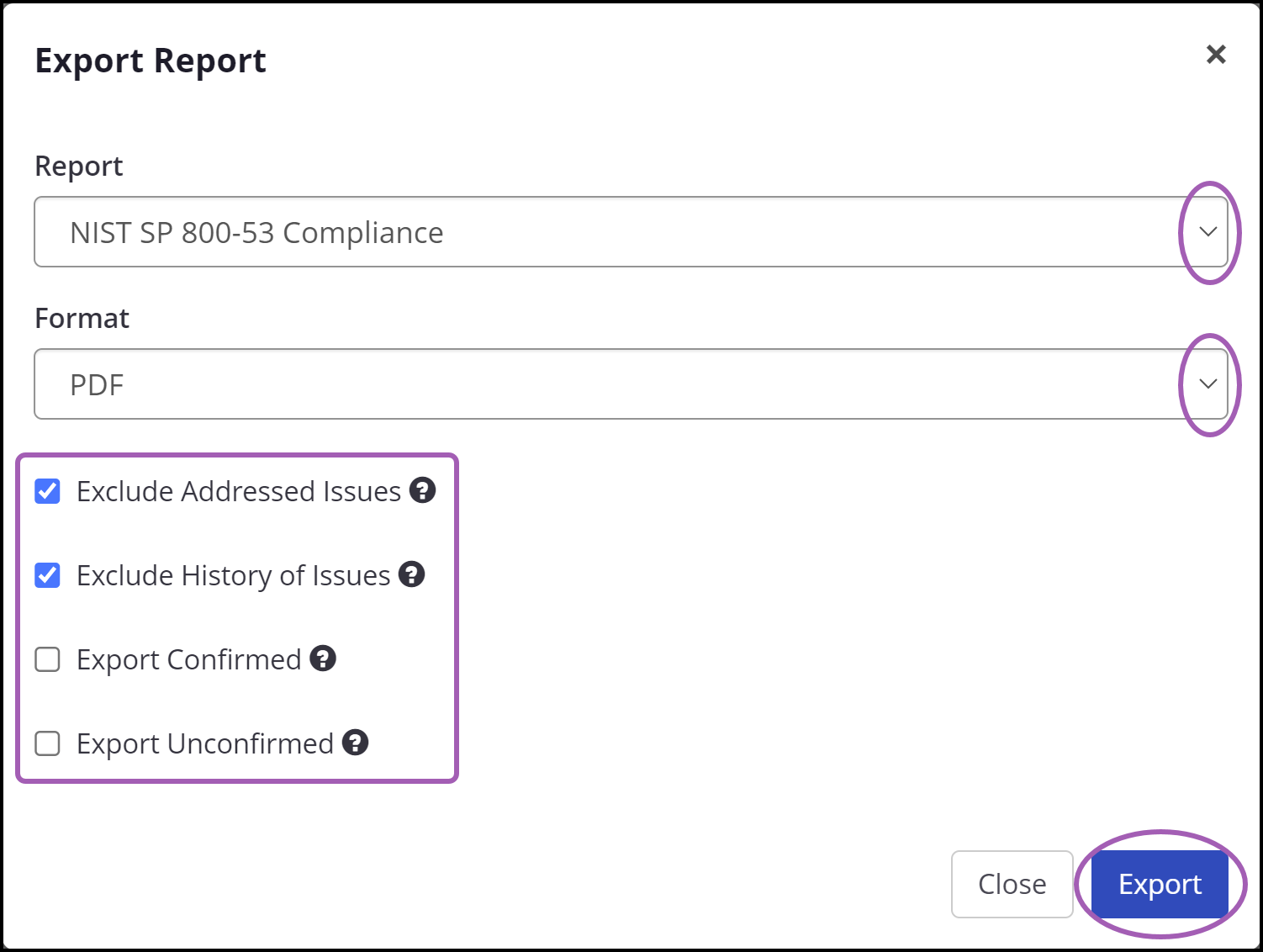Click the checkmark icon inside Exclude Addressed Issues

[x=47, y=491]
